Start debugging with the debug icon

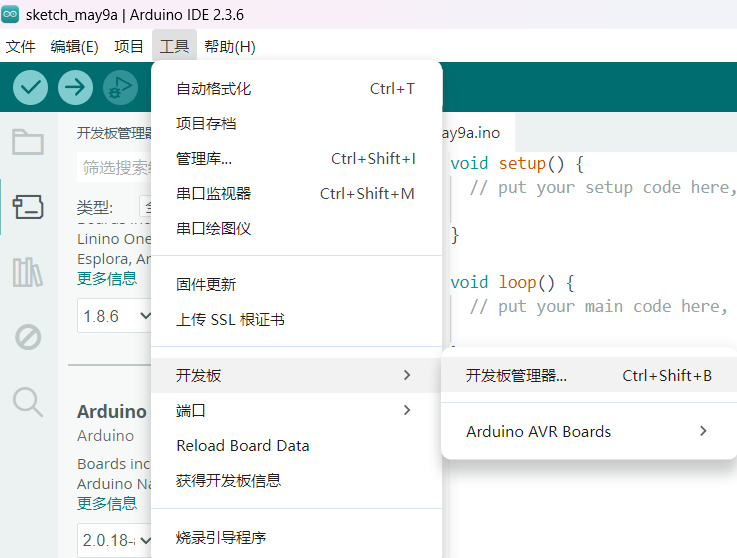point(120,87)
